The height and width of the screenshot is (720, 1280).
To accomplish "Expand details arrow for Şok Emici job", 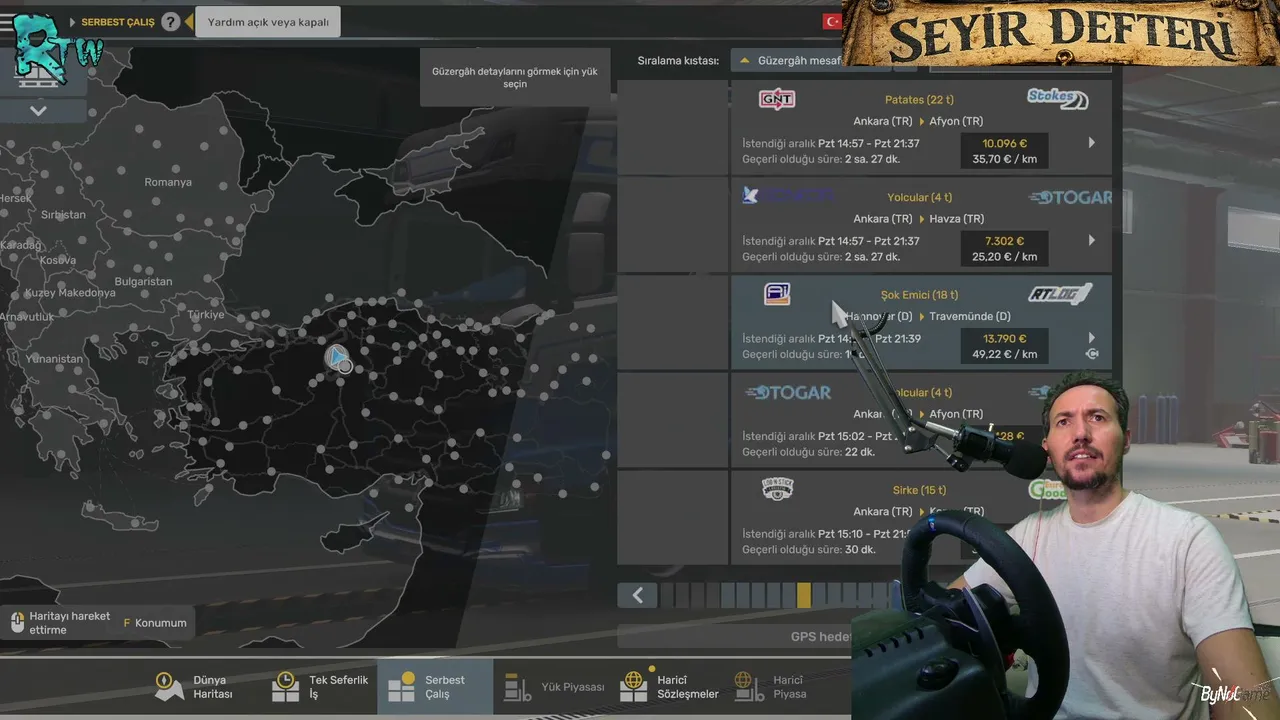I will point(1091,338).
